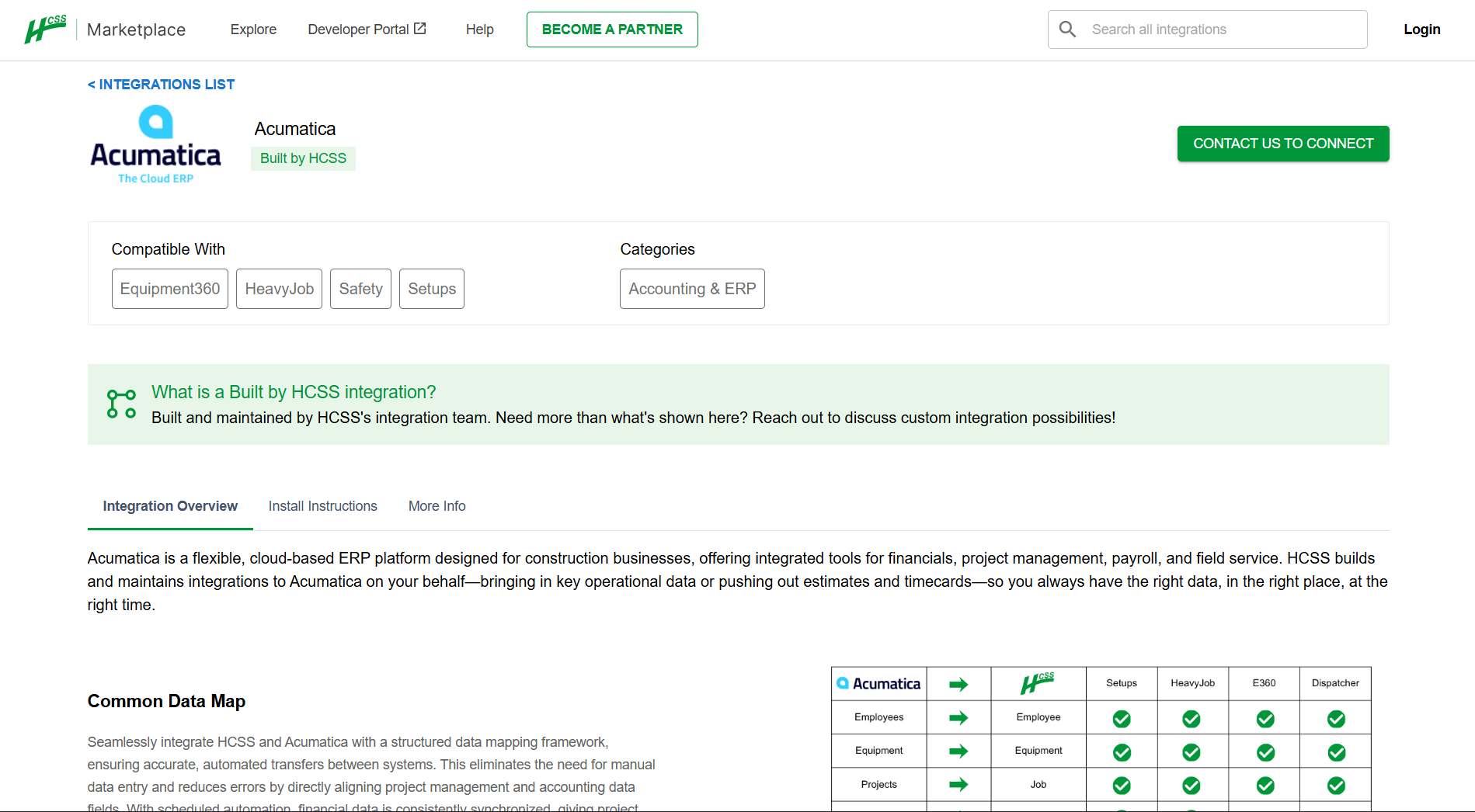Click the Employees cell in table
The image size is (1475, 812).
pyautogui.click(x=878, y=717)
